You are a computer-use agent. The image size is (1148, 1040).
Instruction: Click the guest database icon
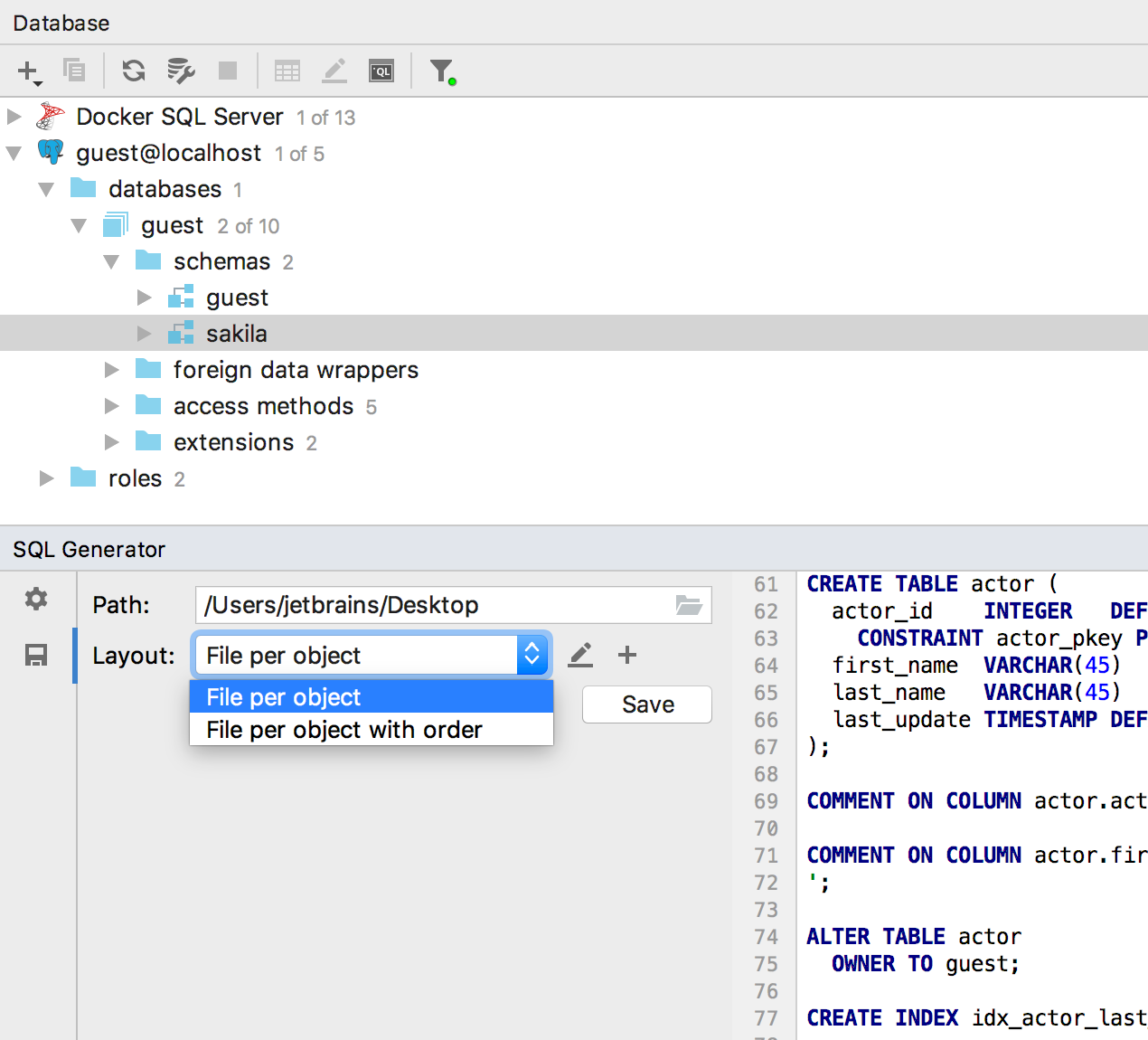pyautogui.click(x=116, y=224)
